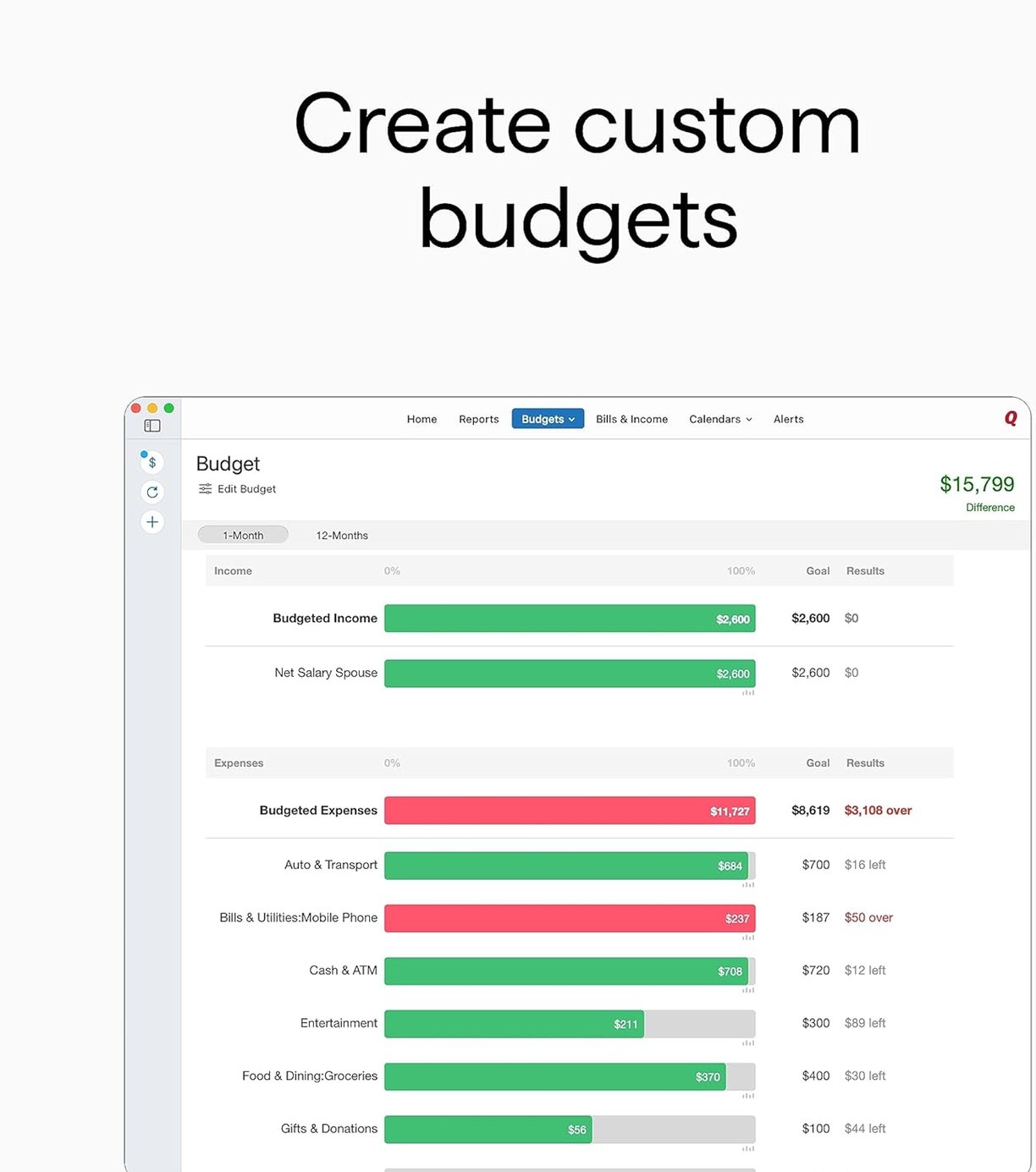Click the $12 left result
Viewport: 1036px width, 1172px height.
(865, 970)
